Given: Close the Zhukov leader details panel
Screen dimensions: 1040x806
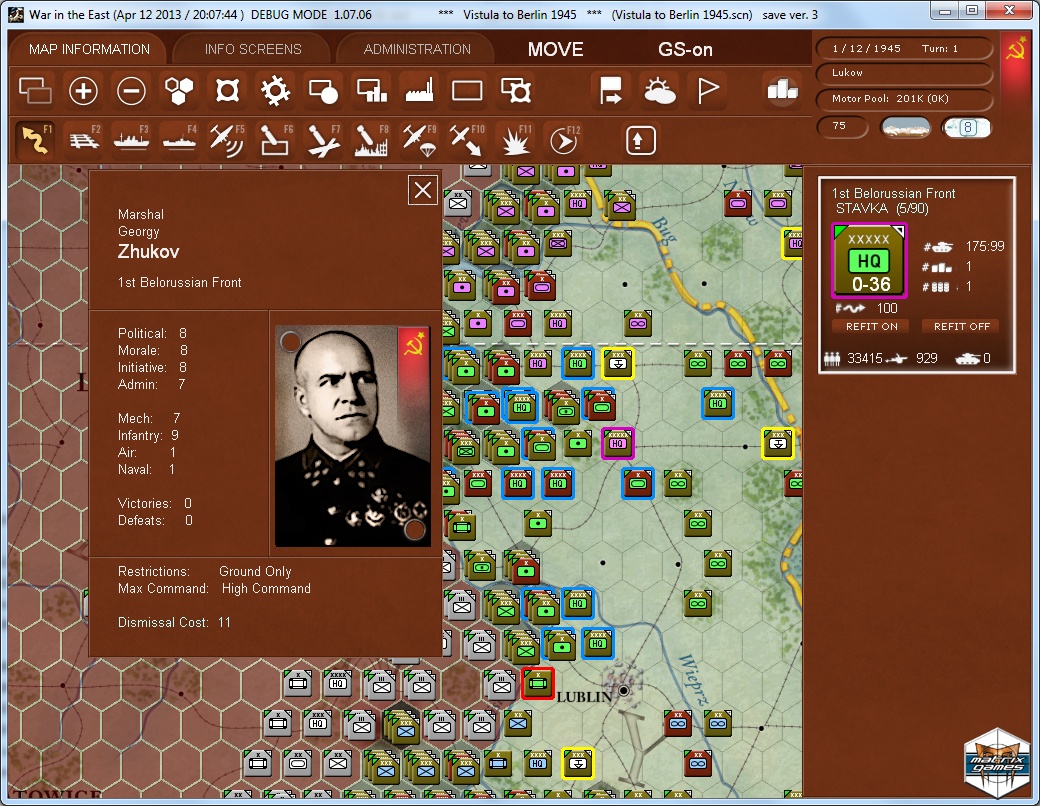Looking at the screenshot, I should (423, 190).
